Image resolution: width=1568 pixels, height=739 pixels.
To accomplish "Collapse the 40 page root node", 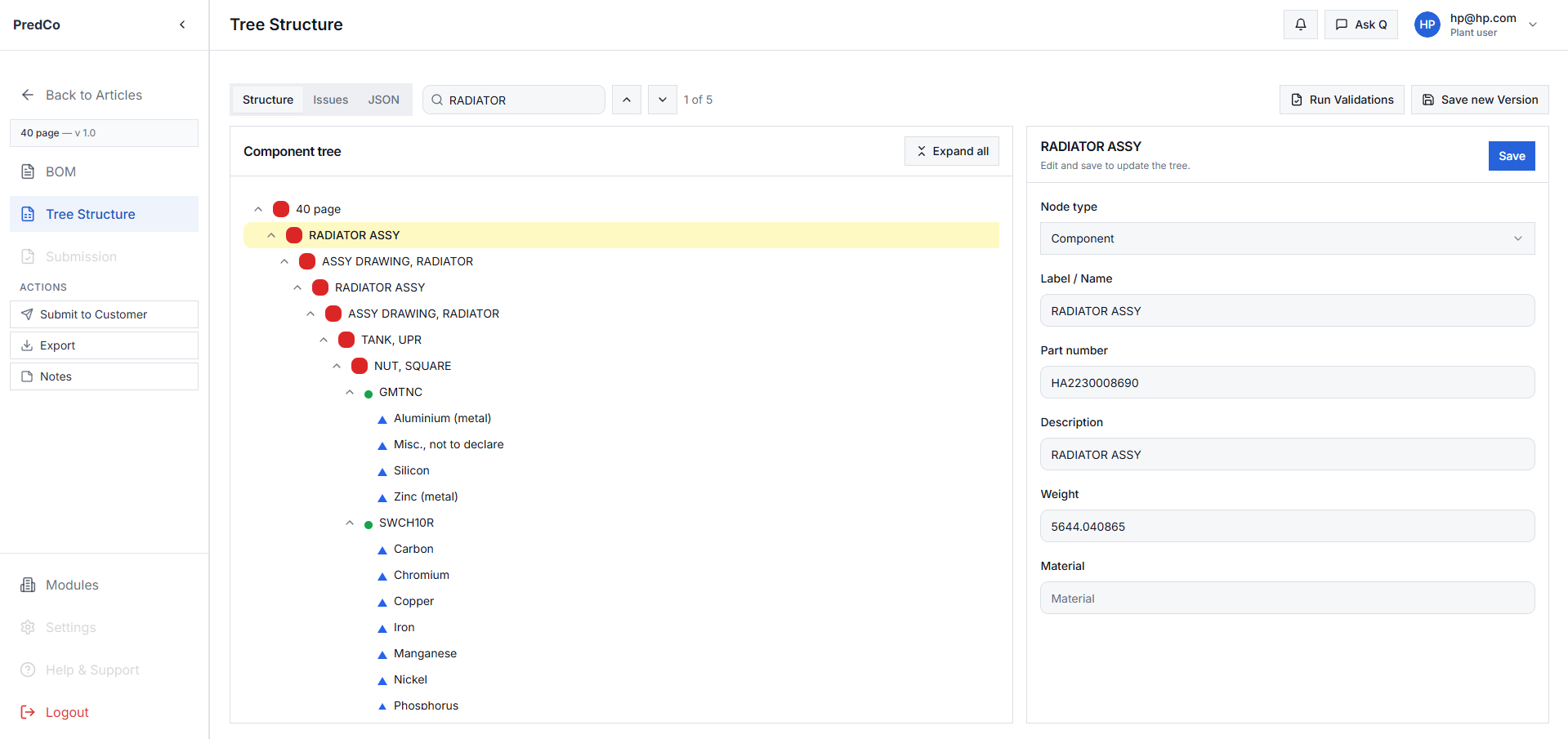I will (258, 209).
